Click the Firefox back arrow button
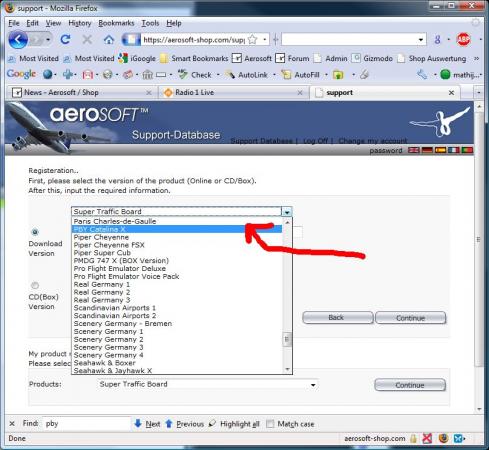This screenshot has width=489, height=450. 18,40
